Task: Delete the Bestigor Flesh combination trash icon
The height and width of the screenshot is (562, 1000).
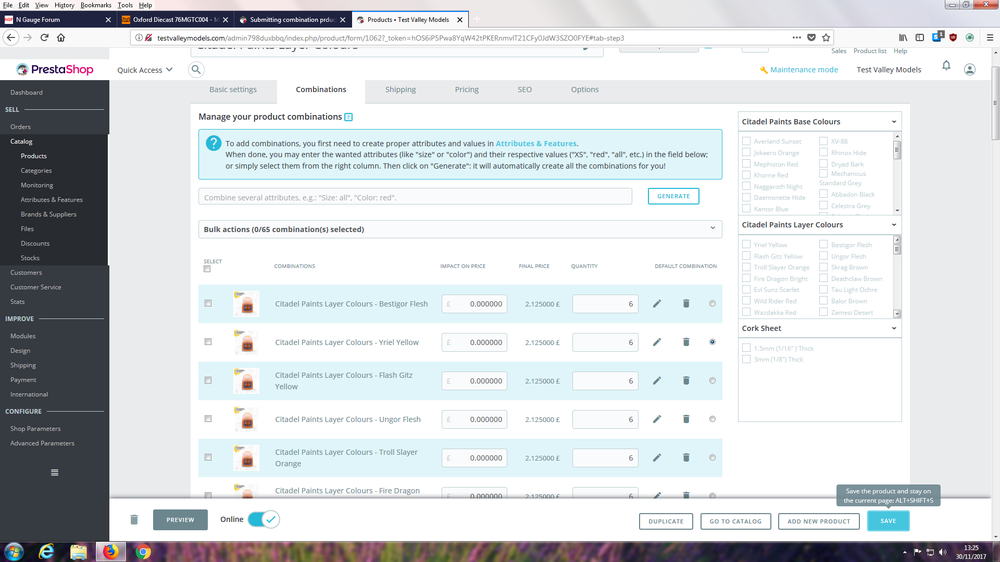Action: [x=686, y=304]
